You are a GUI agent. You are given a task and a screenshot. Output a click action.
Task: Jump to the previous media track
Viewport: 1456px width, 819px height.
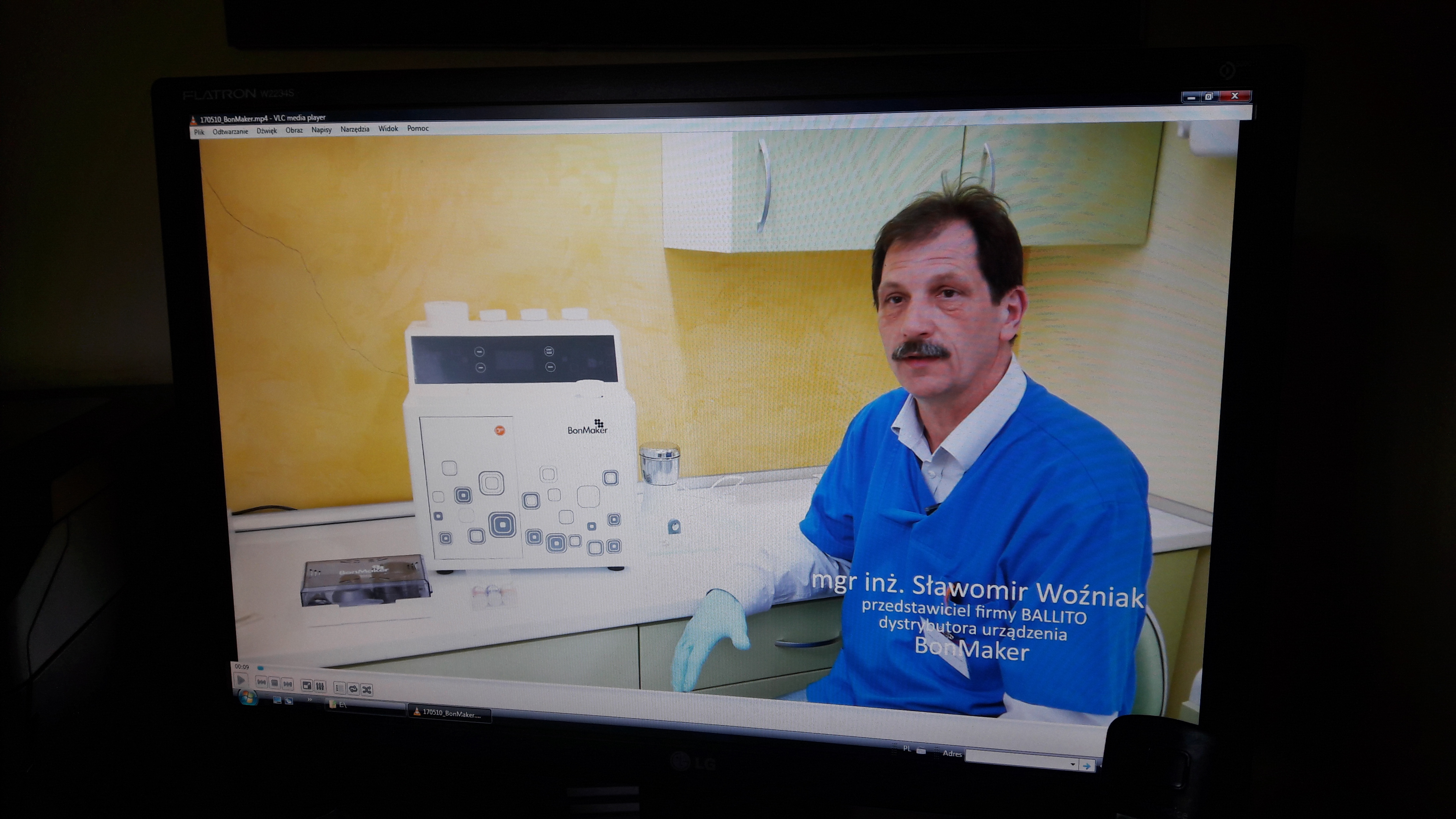tap(261, 682)
